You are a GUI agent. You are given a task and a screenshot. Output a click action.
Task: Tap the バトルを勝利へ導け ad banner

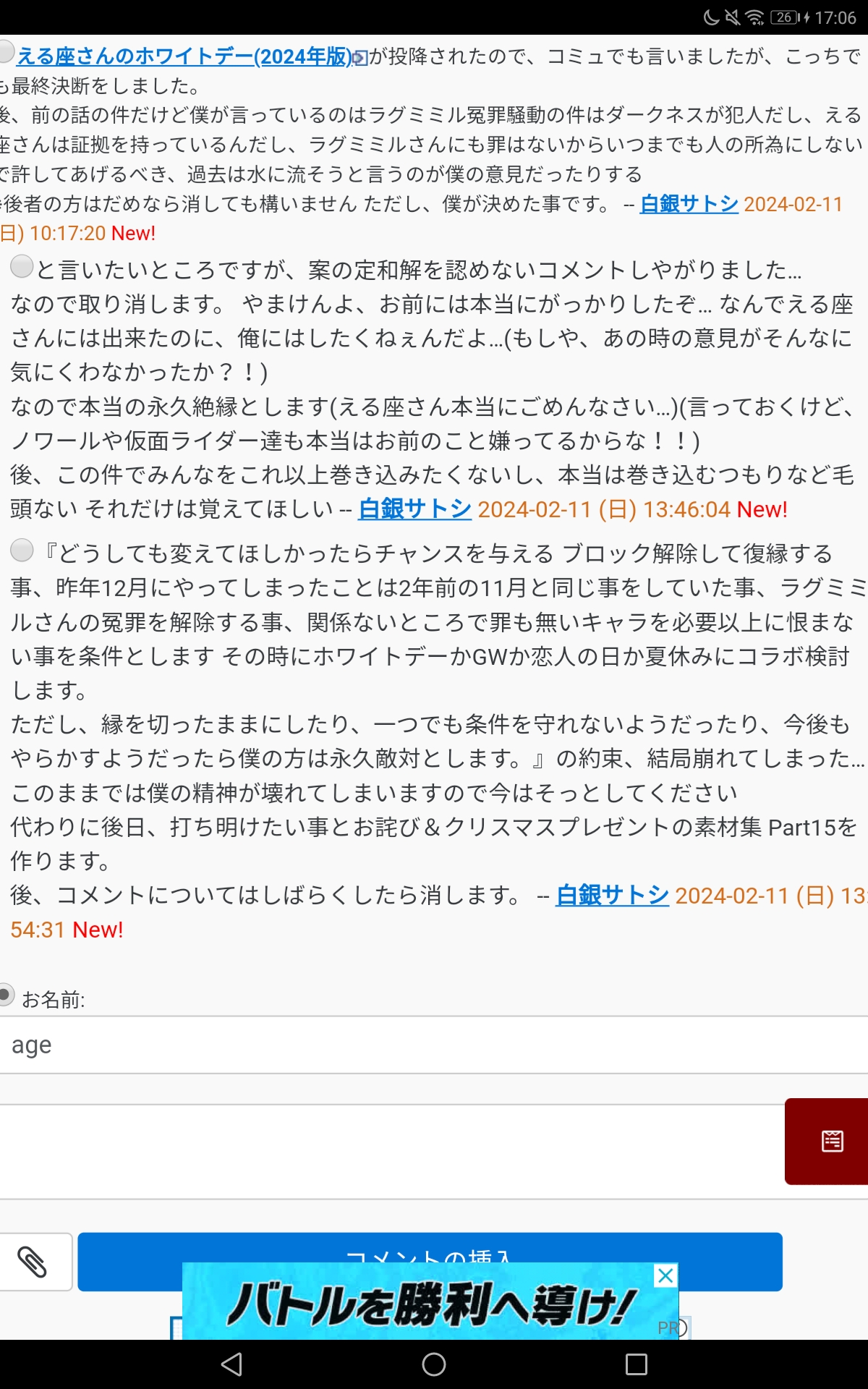pyautogui.click(x=430, y=1302)
